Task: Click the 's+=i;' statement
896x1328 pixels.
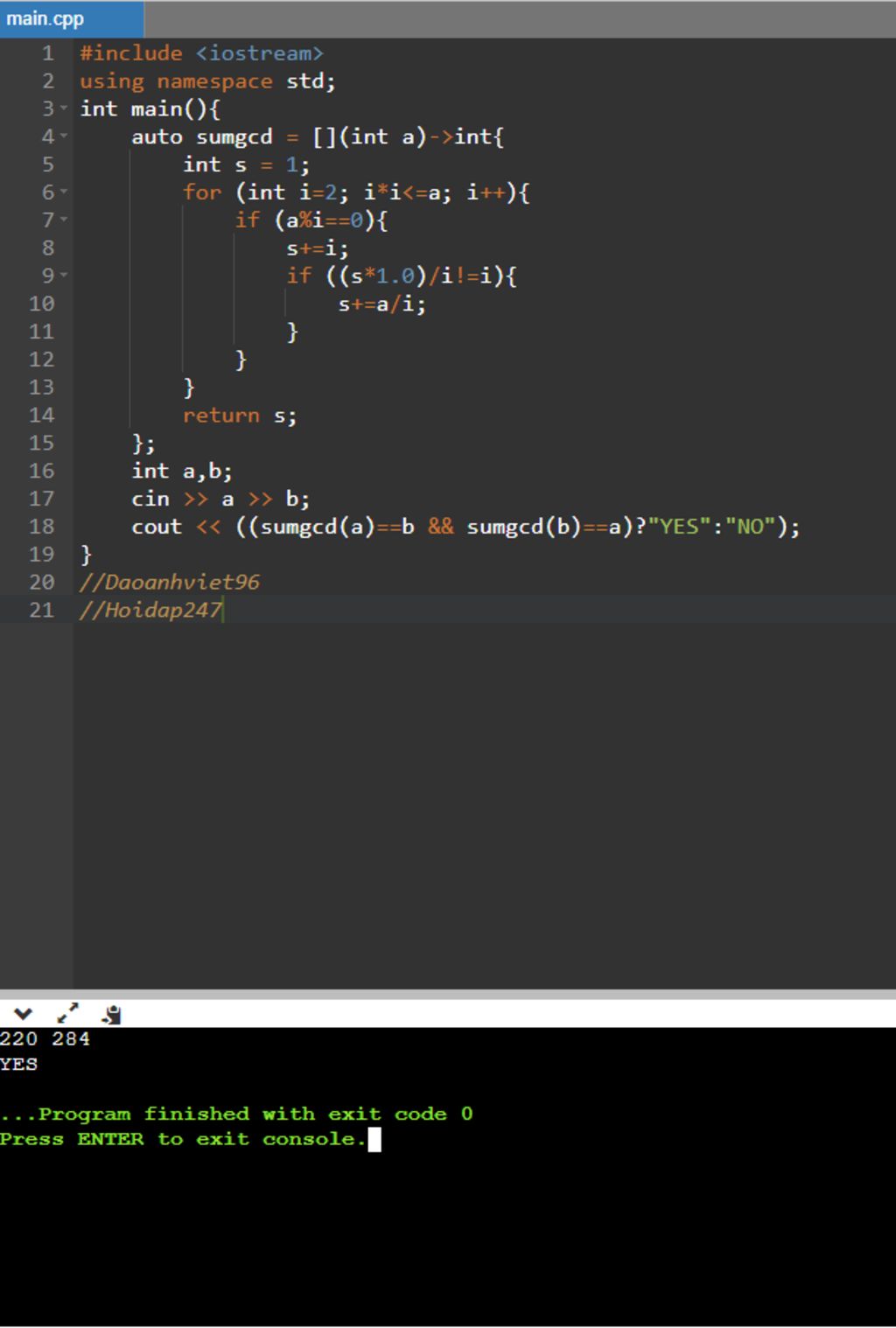Action: [x=318, y=248]
